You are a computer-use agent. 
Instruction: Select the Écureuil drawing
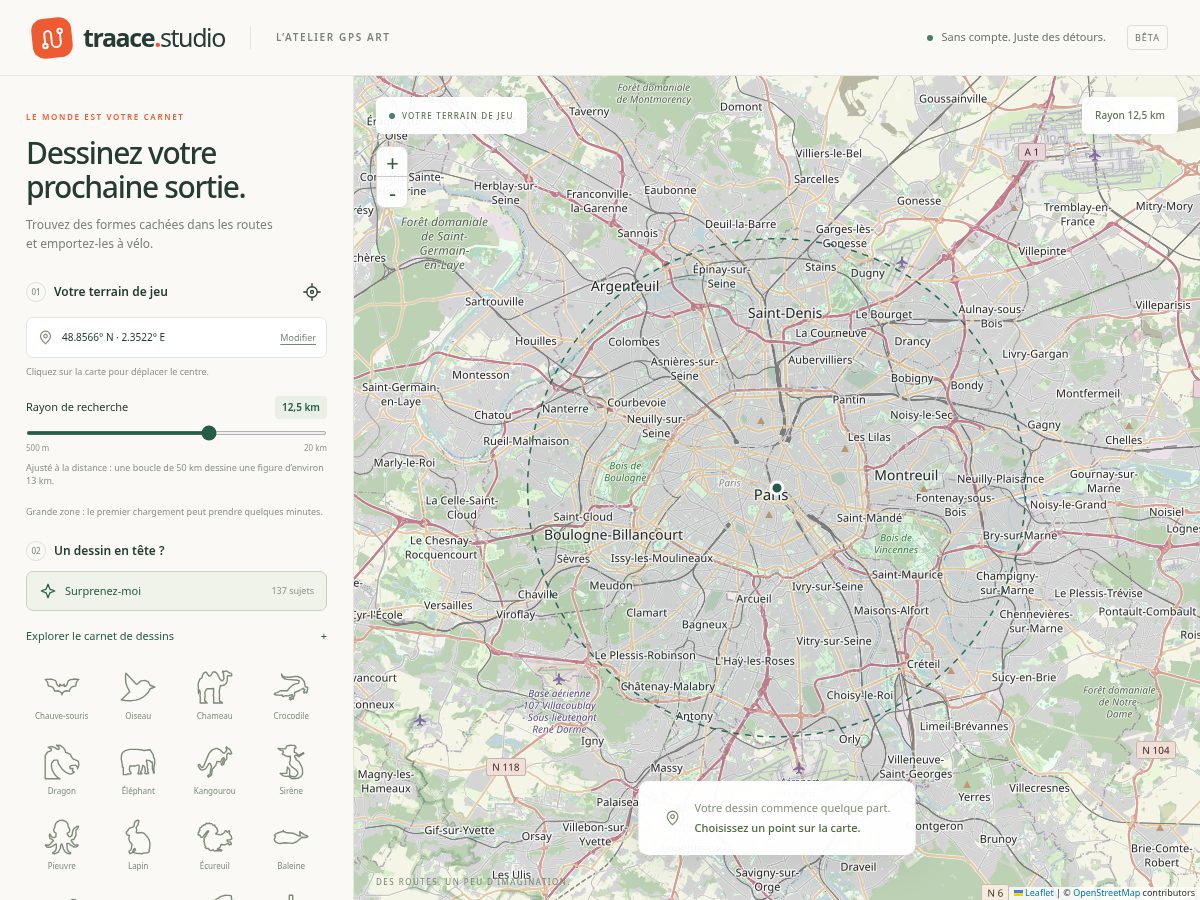[x=214, y=845]
